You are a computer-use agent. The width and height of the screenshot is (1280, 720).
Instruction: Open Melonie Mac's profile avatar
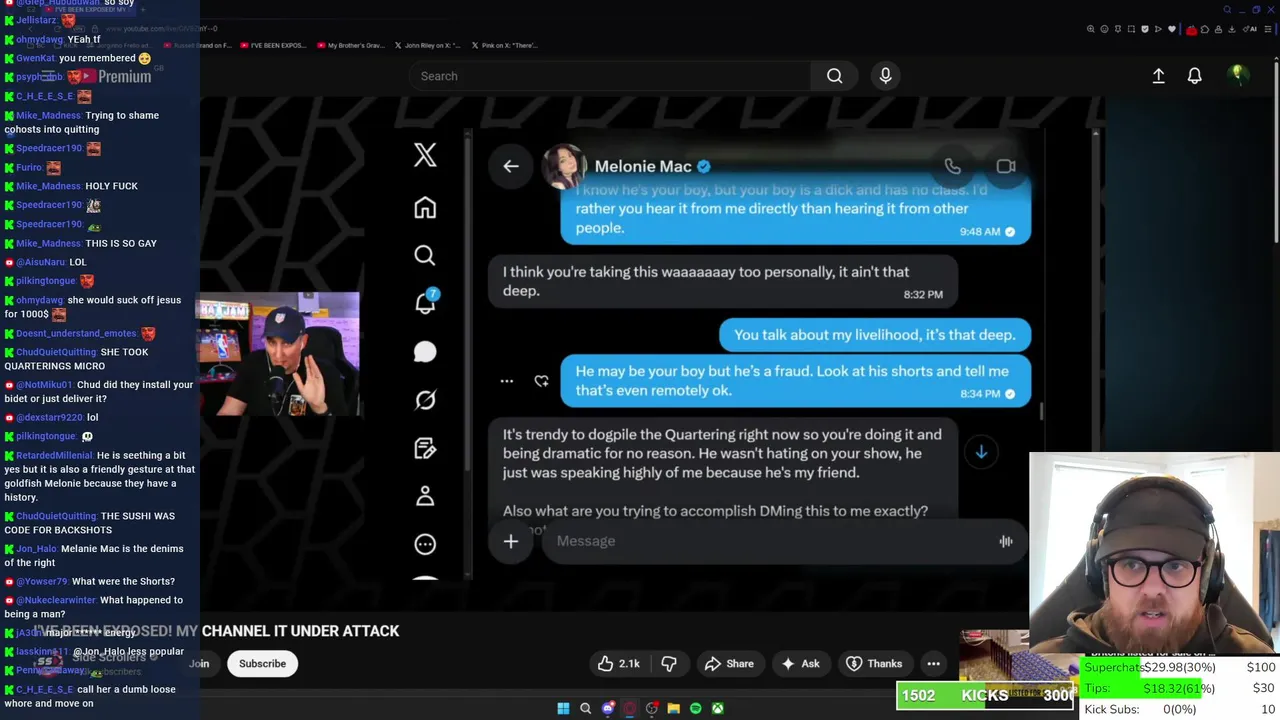(x=564, y=166)
